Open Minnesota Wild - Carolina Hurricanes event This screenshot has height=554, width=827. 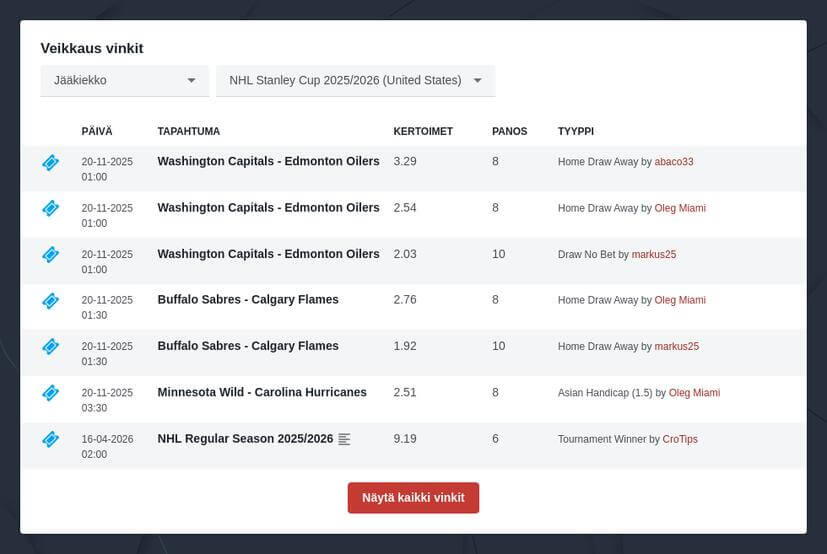click(262, 392)
